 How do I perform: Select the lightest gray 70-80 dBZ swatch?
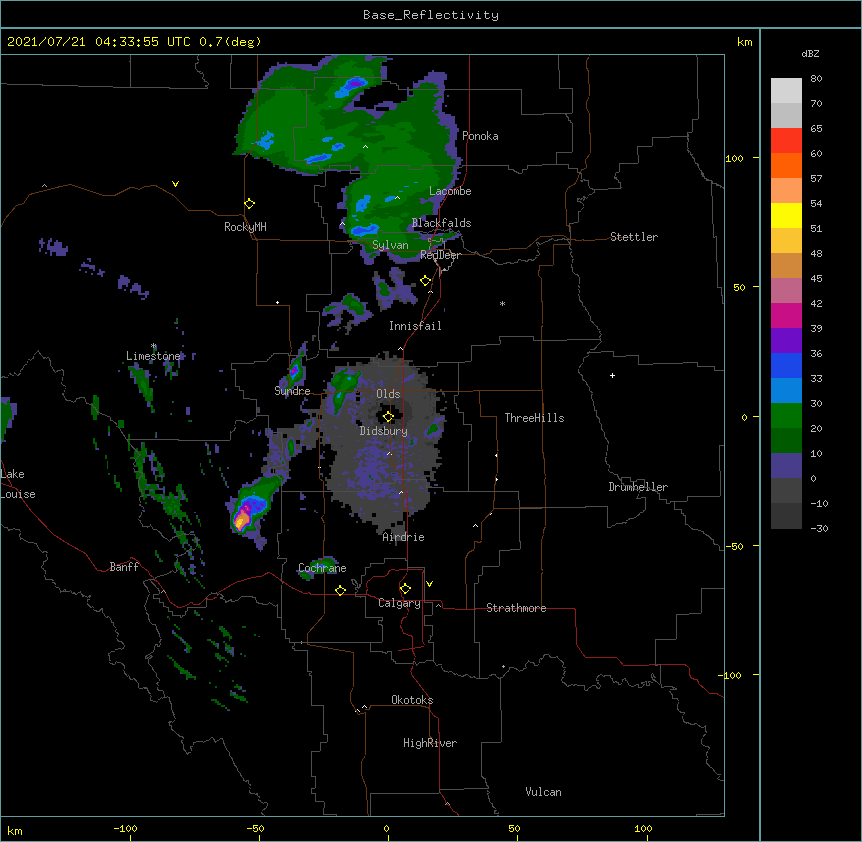point(786,91)
